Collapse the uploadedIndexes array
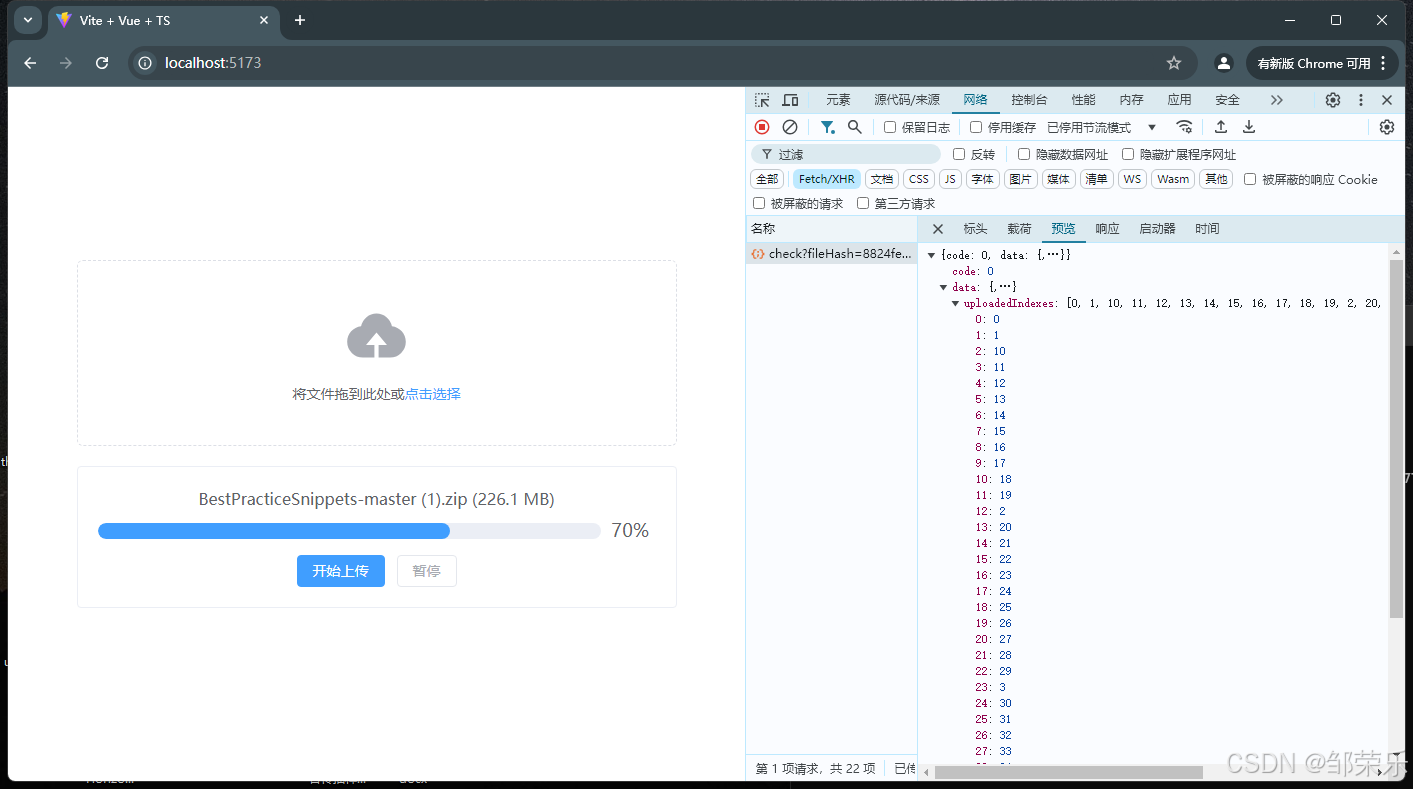The image size is (1413, 789). pyautogui.click(x=956, y=303)
